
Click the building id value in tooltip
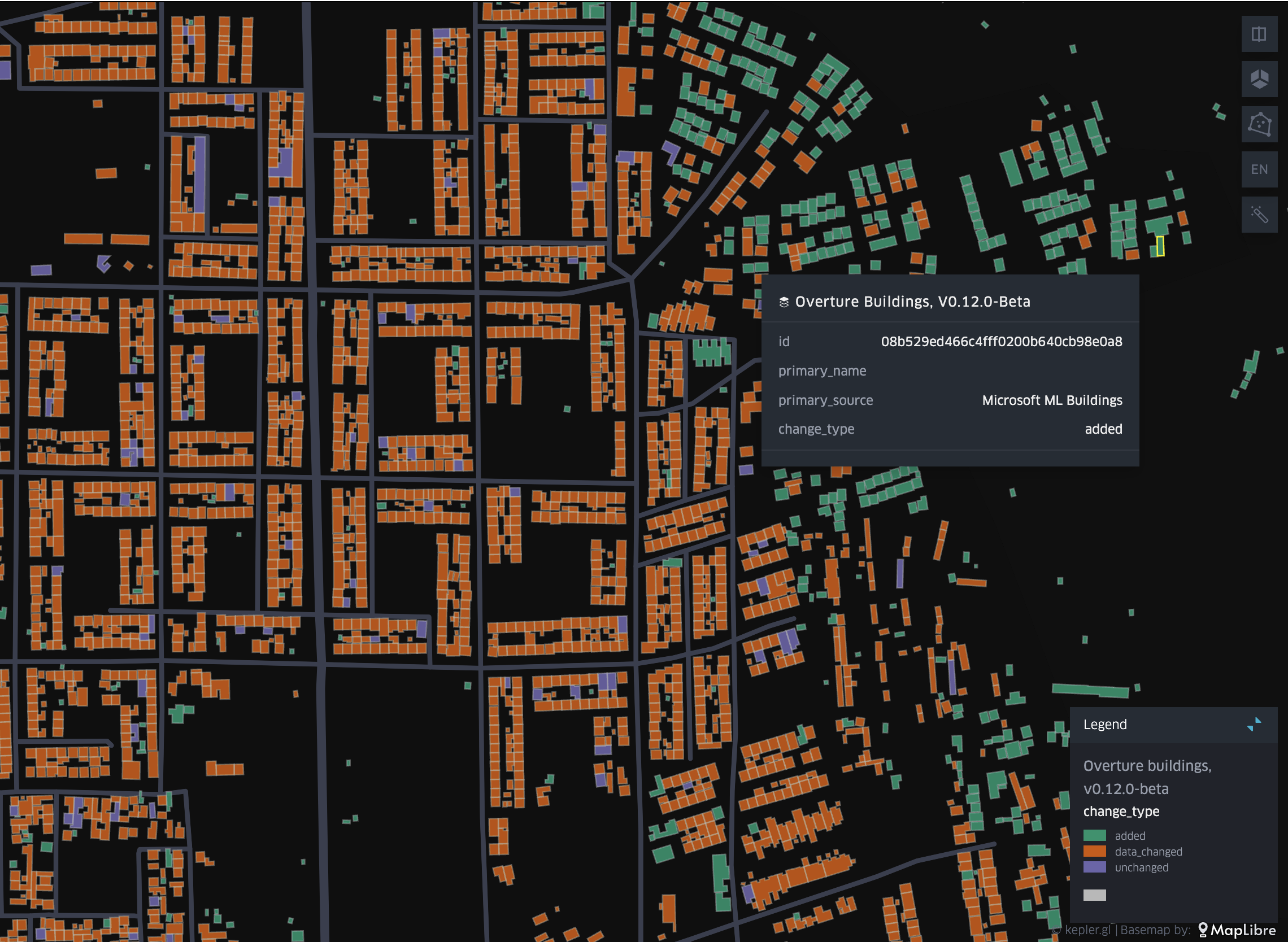(x=1001, y=342)
